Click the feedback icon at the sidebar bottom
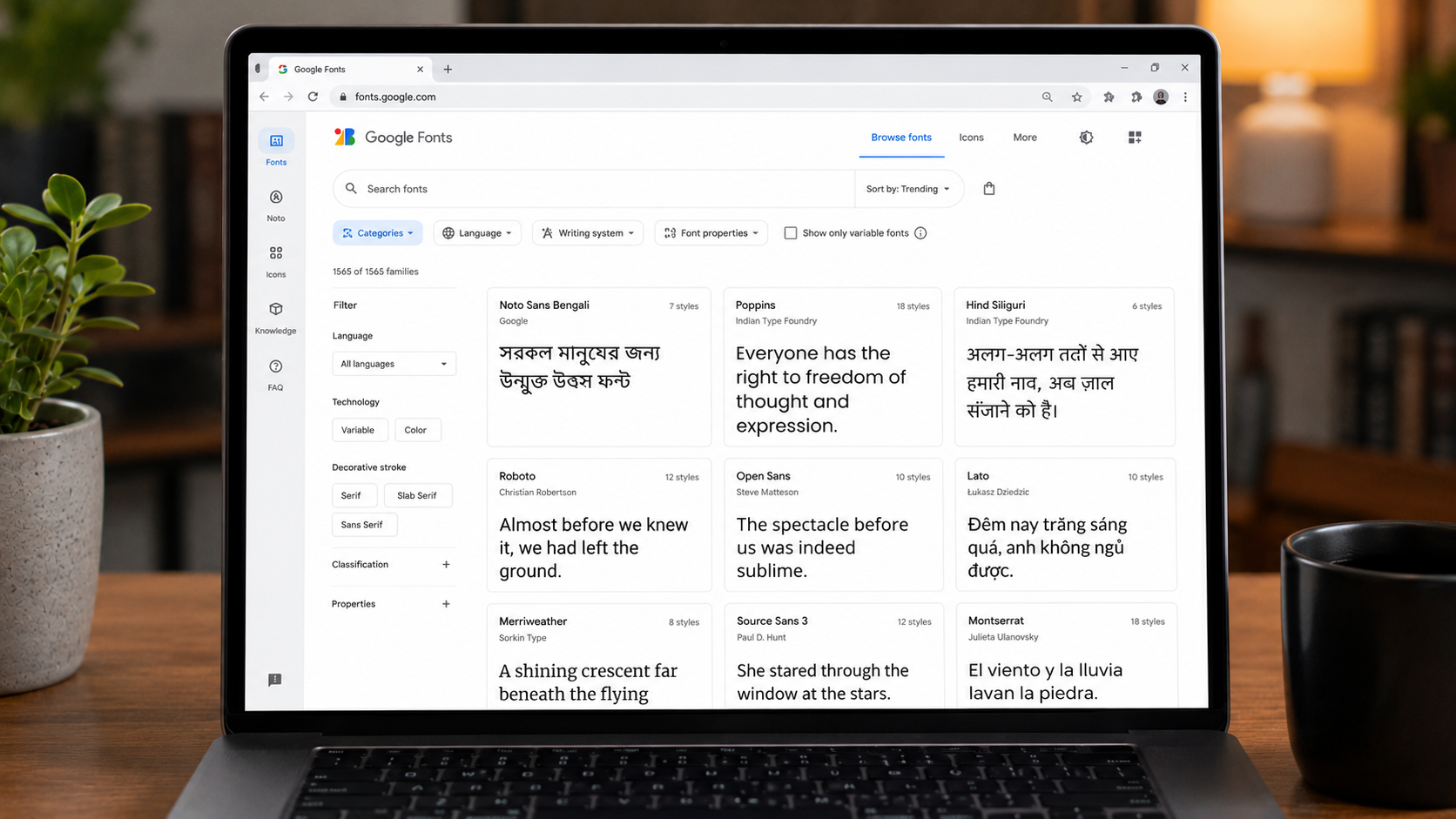 [x=275, y=680]
